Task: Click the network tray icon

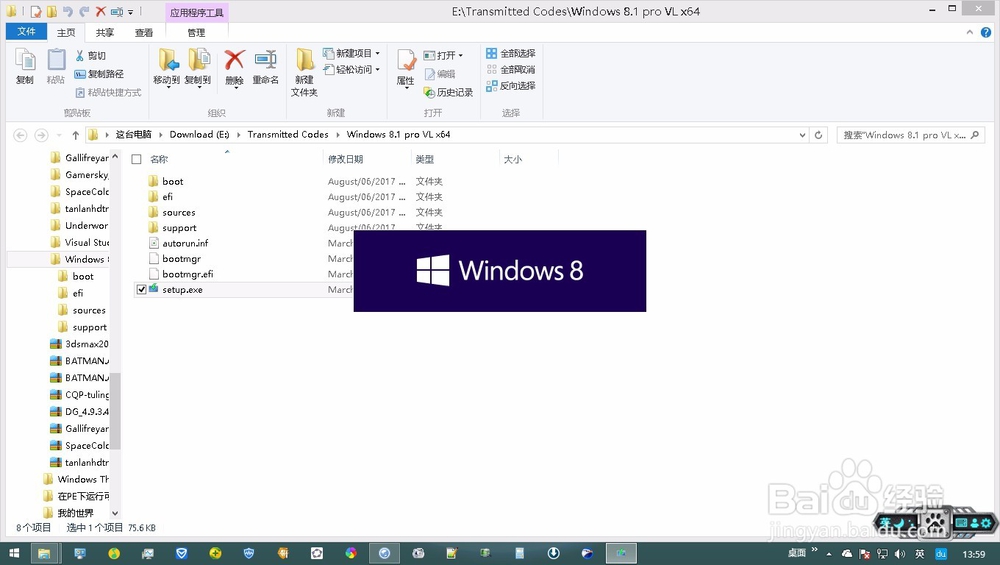Action: point(882,554)
